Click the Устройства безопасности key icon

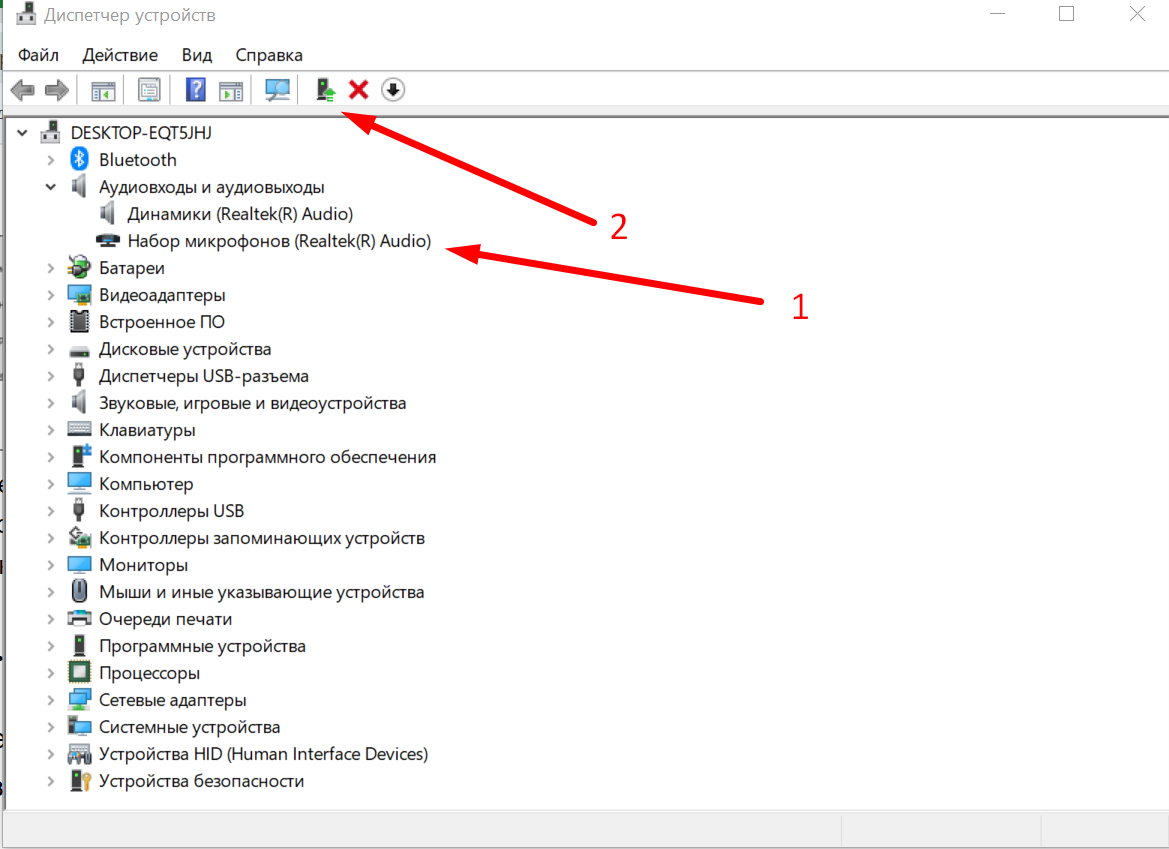pyautogui.click(x=79, y=780)
